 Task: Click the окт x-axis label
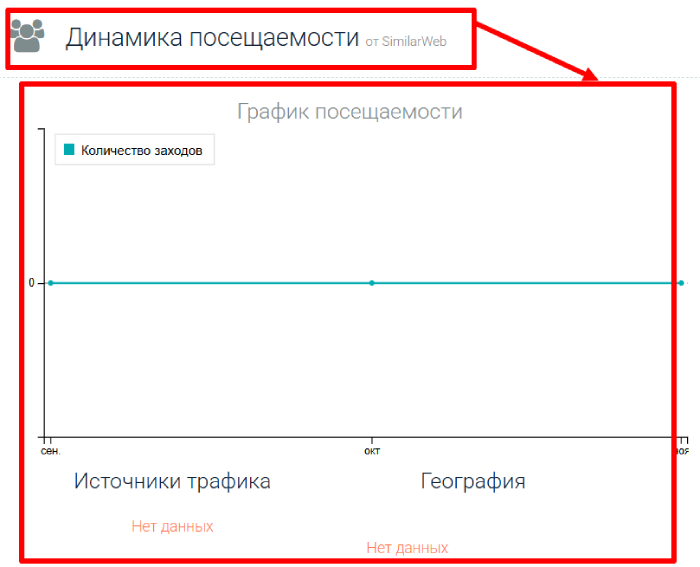coord(372,450)
